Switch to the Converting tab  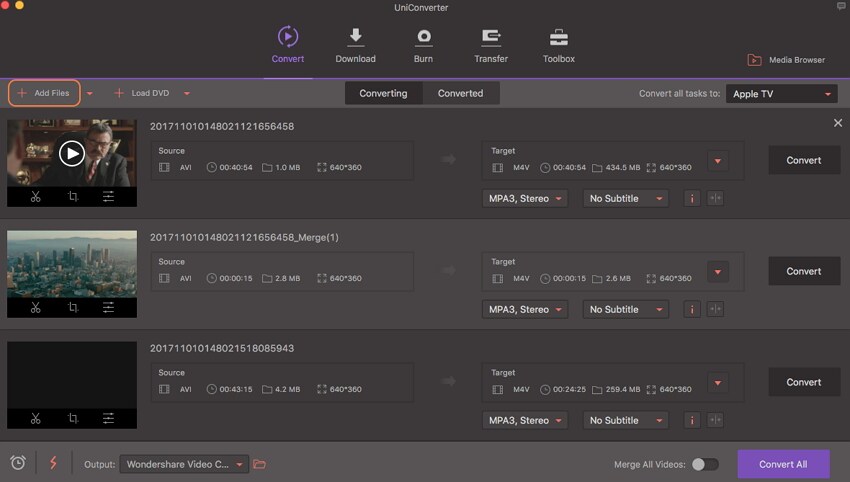383,93
